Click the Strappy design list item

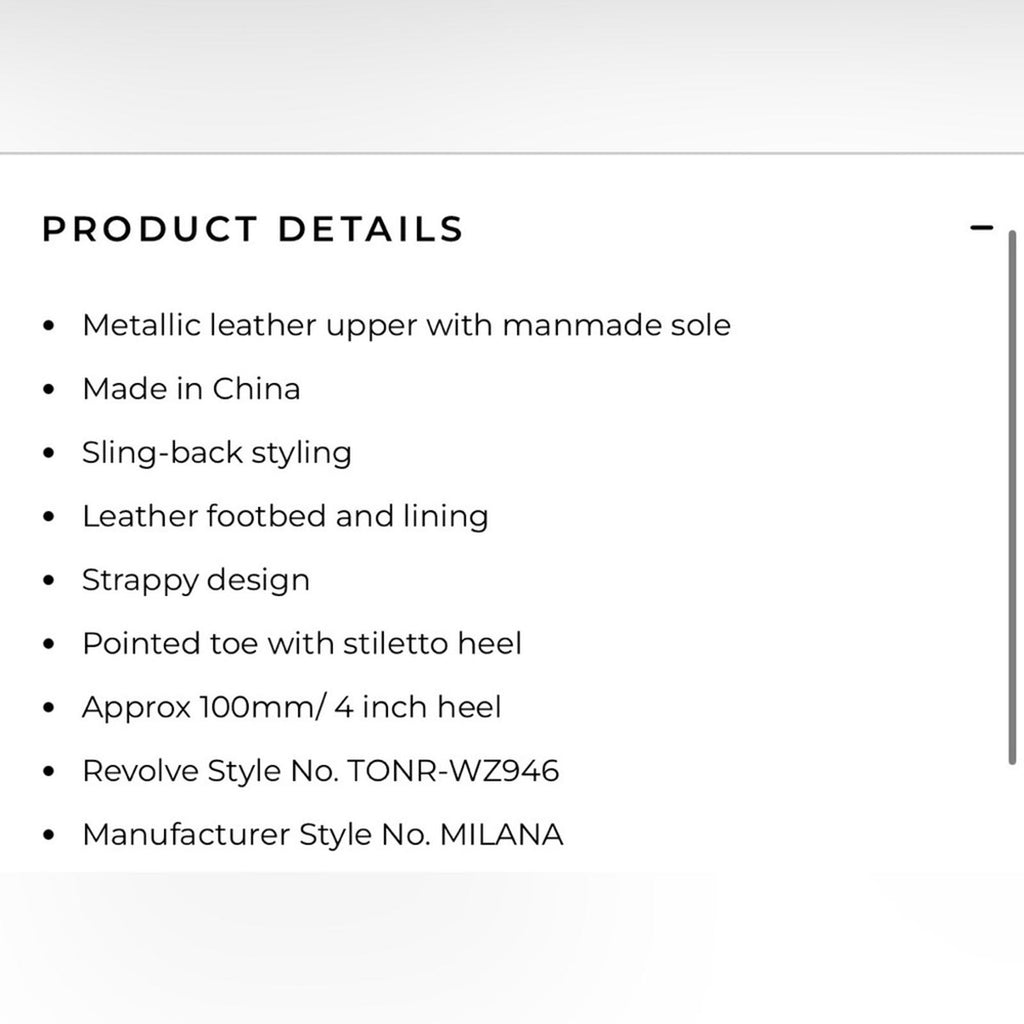[197, 581]
